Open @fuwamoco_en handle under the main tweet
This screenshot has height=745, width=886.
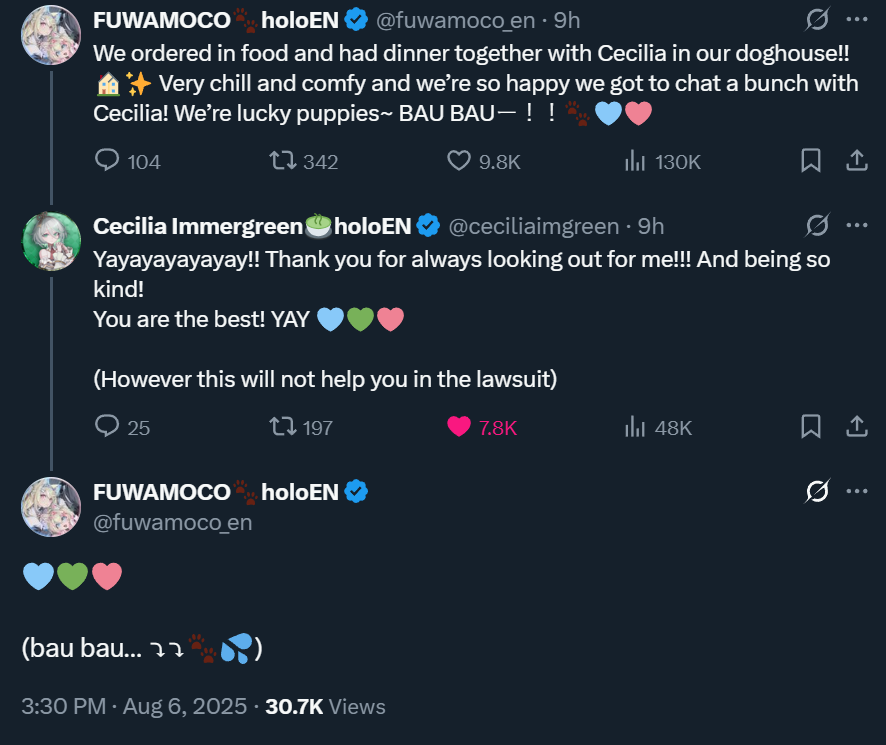[x=172, y=522]
